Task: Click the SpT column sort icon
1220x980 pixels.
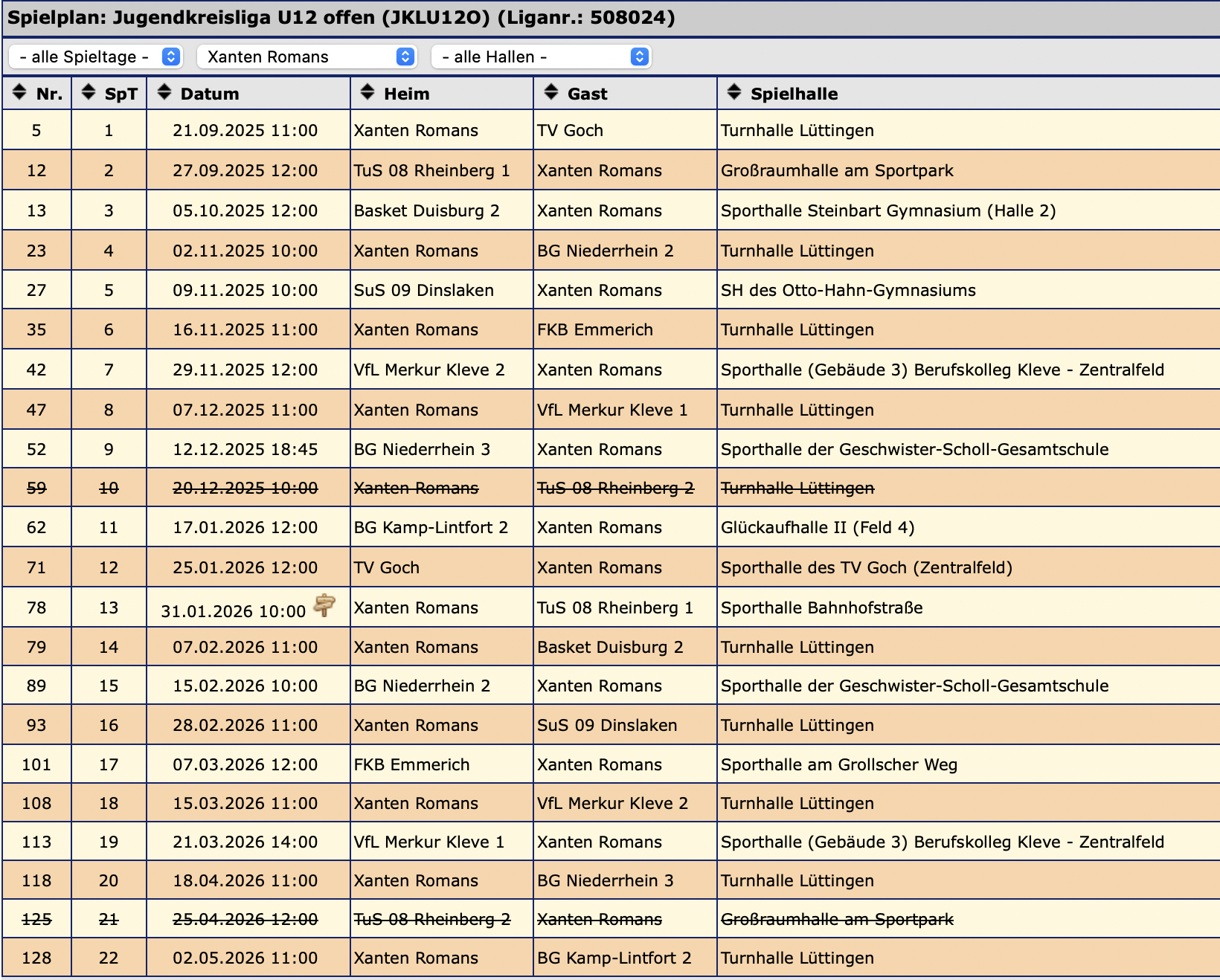Action: [x=89, y=92]
